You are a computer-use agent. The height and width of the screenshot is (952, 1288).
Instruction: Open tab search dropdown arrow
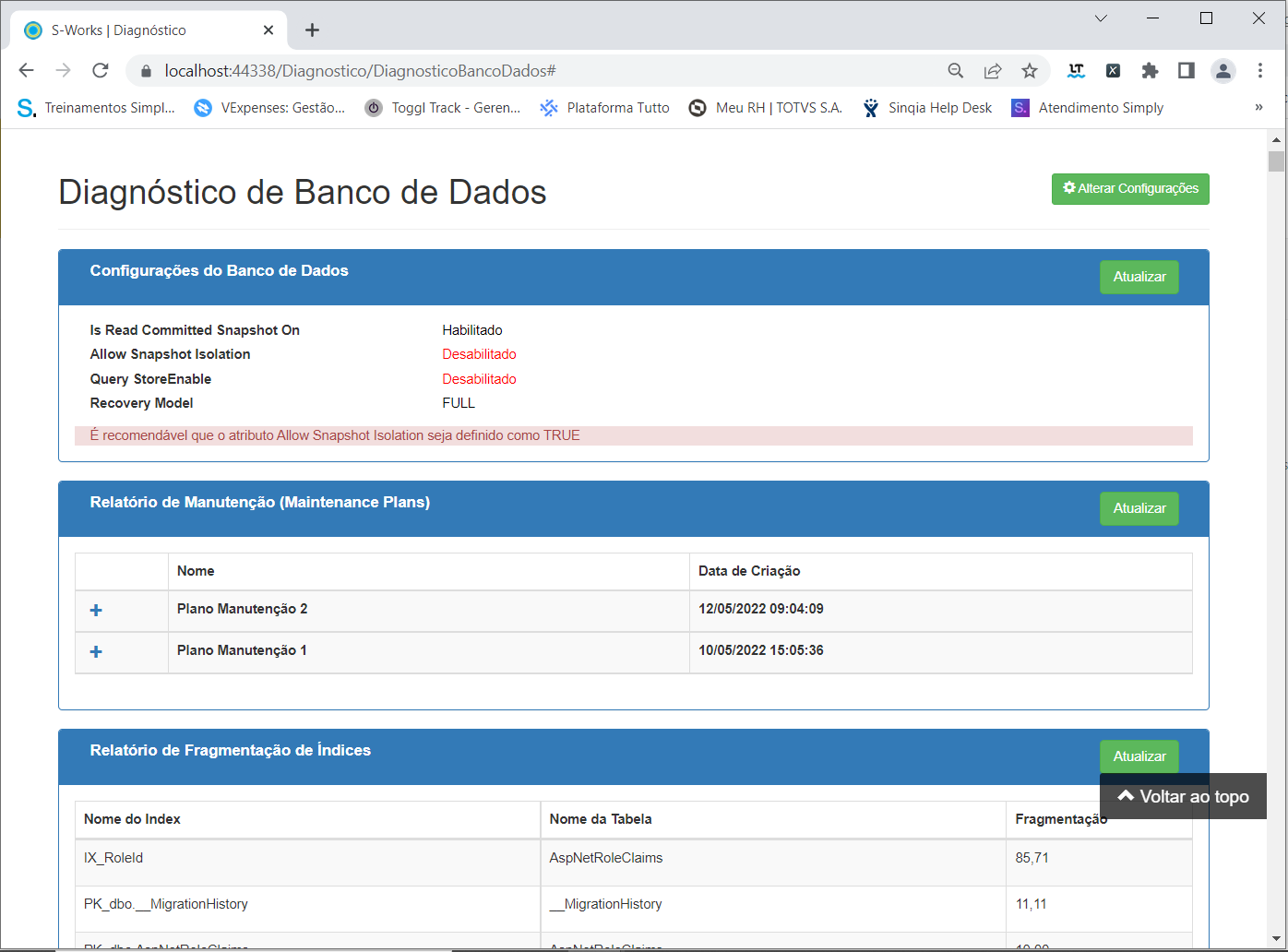point(1101,18)
